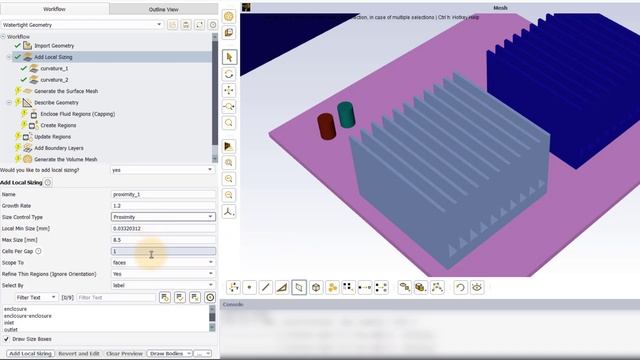This screenshot has height=360, width=640.
Task: Toggle the Draw Size Boxes checkbox
Action: pyautogui.click(x=6, y=339)
